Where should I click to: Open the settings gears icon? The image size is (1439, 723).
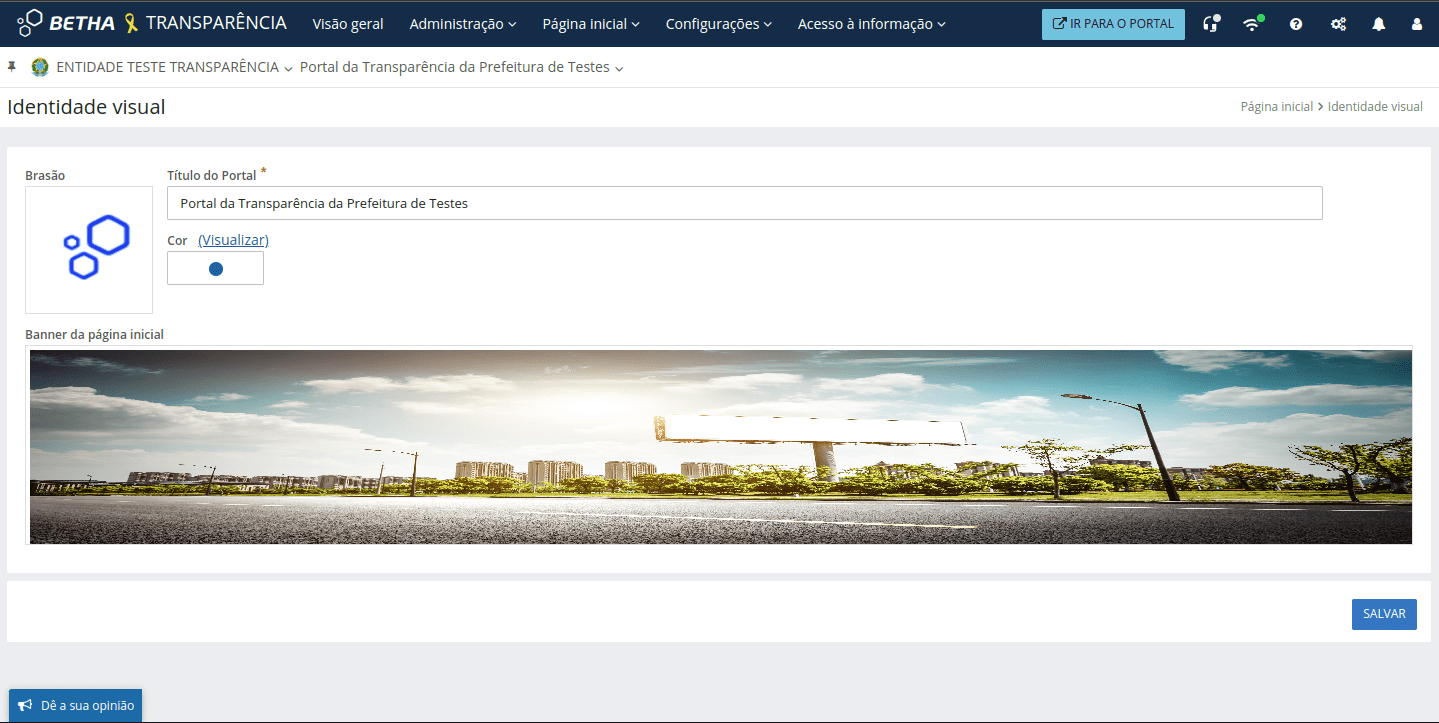[x=1338, y=24]
